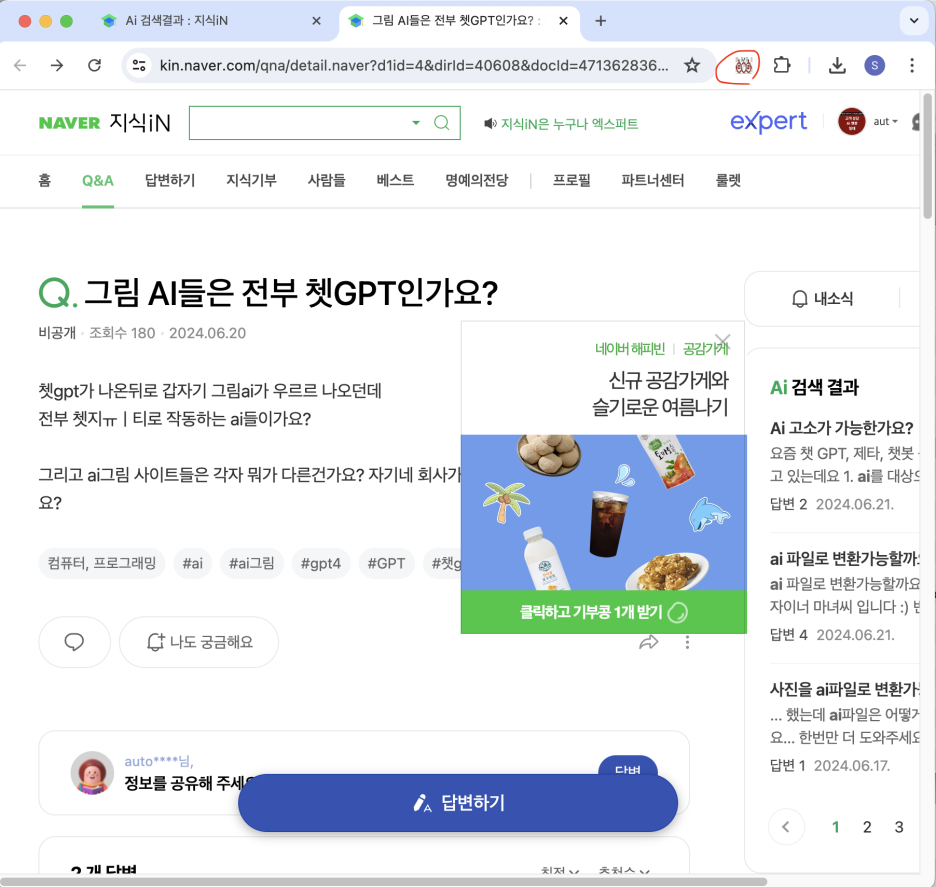Open the 사람들 menu
The height and width of the screenshot is (887, 936).
[327, 180]
